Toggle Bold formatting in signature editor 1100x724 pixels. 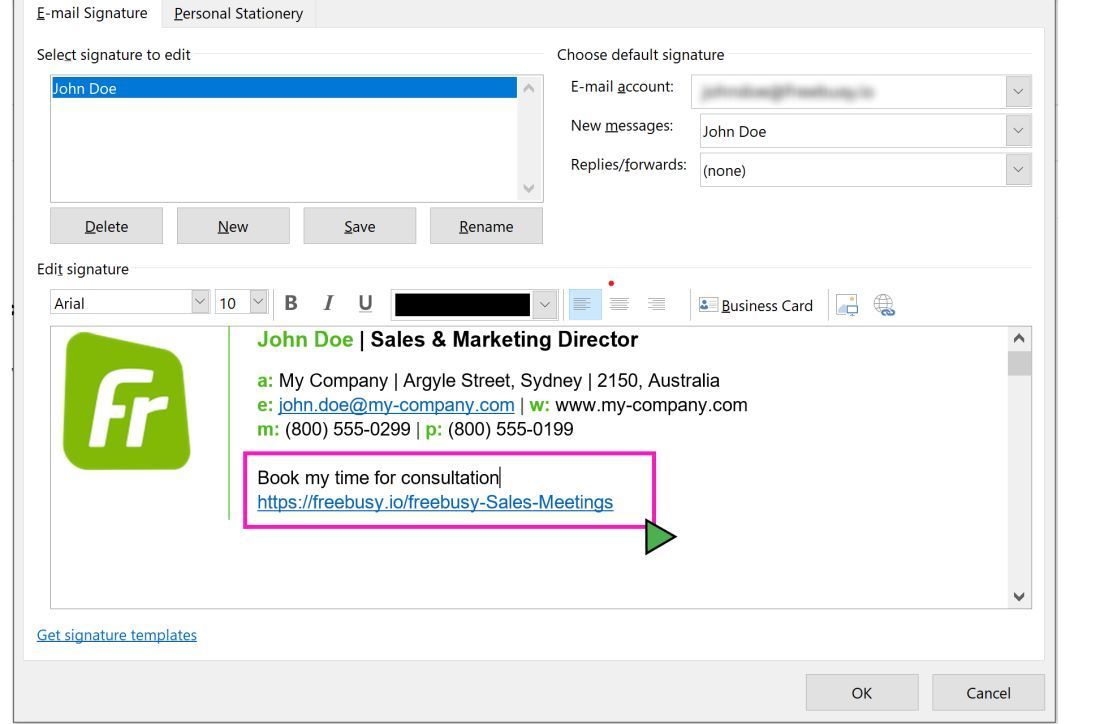[x=291, y=304]
